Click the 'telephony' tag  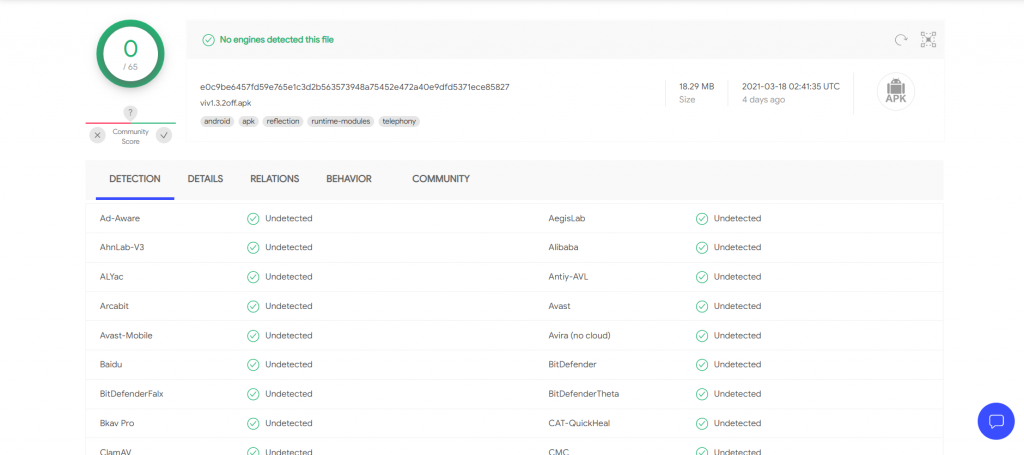[399, 121]
